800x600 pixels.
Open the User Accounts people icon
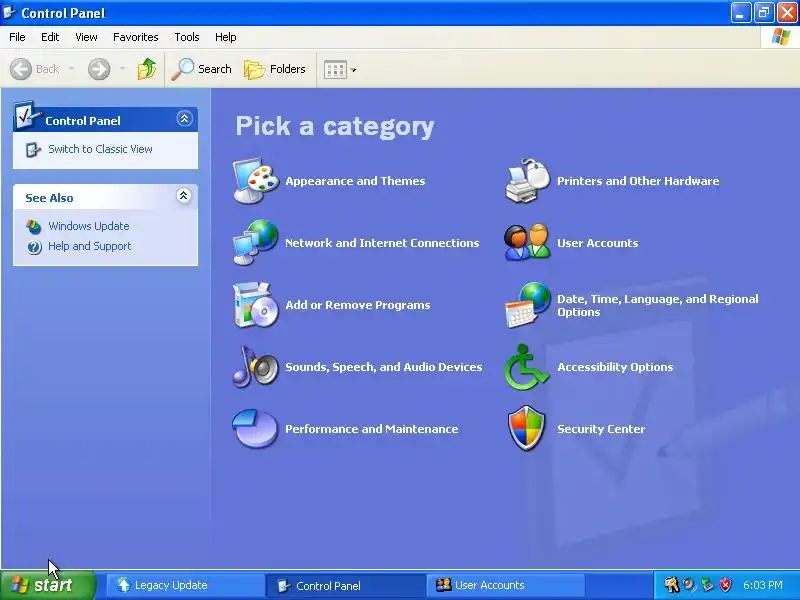pos(528,243)
